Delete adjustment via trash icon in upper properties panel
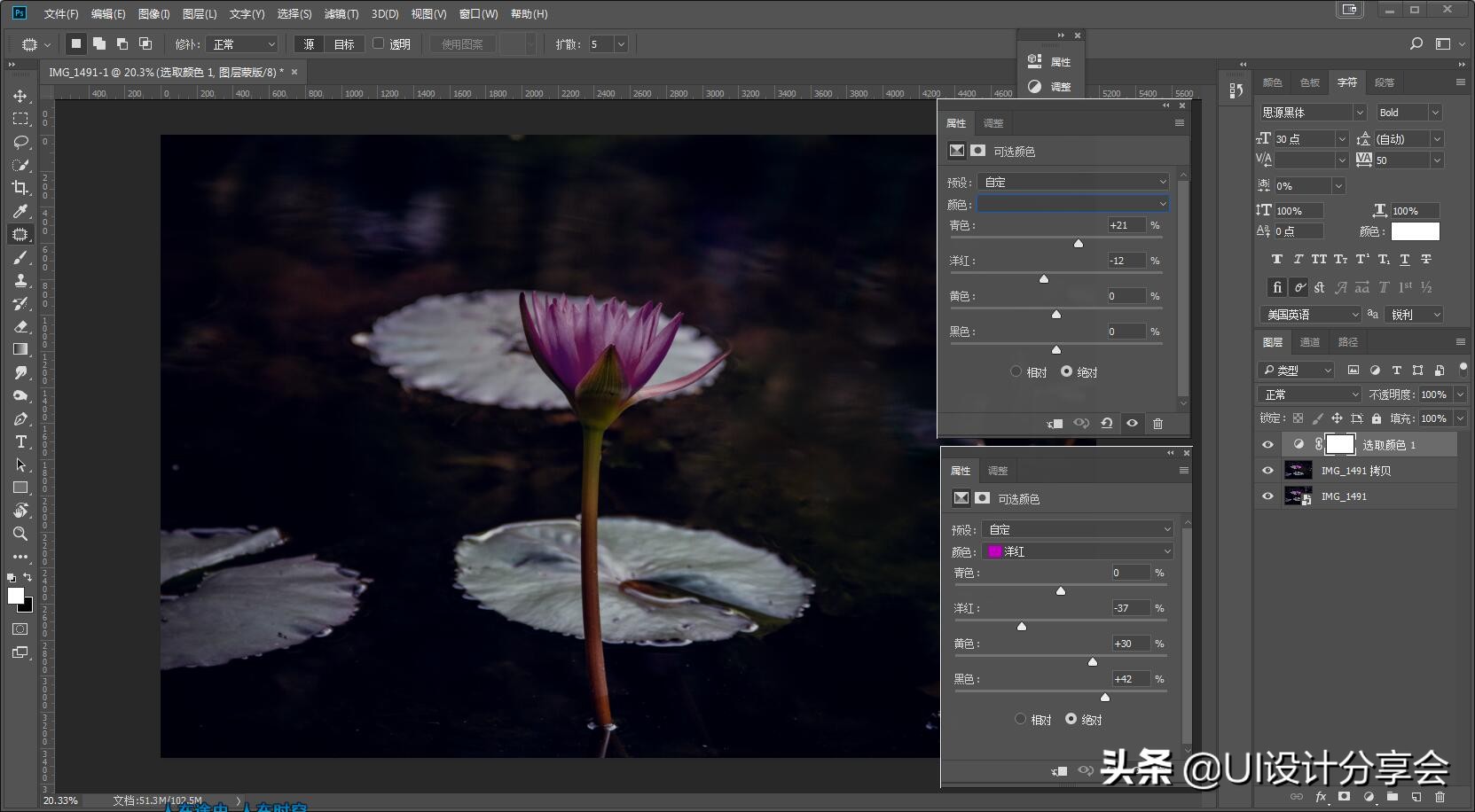Image resolution: width=1475 pixels, height=812 pixels. 1157,424
